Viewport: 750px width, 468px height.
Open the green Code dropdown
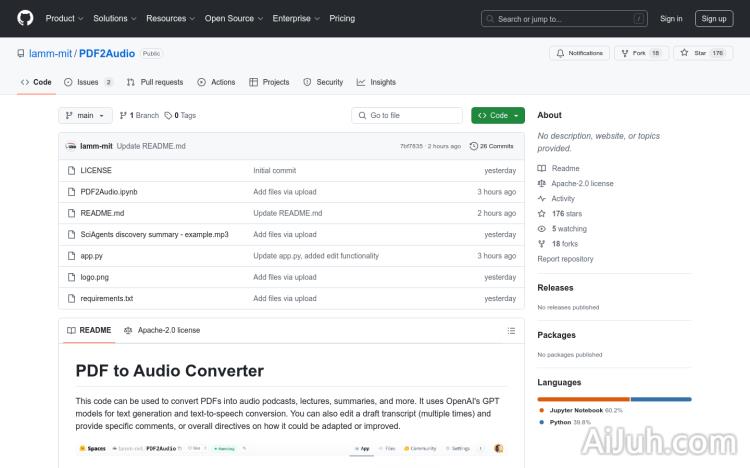(498, 115)
